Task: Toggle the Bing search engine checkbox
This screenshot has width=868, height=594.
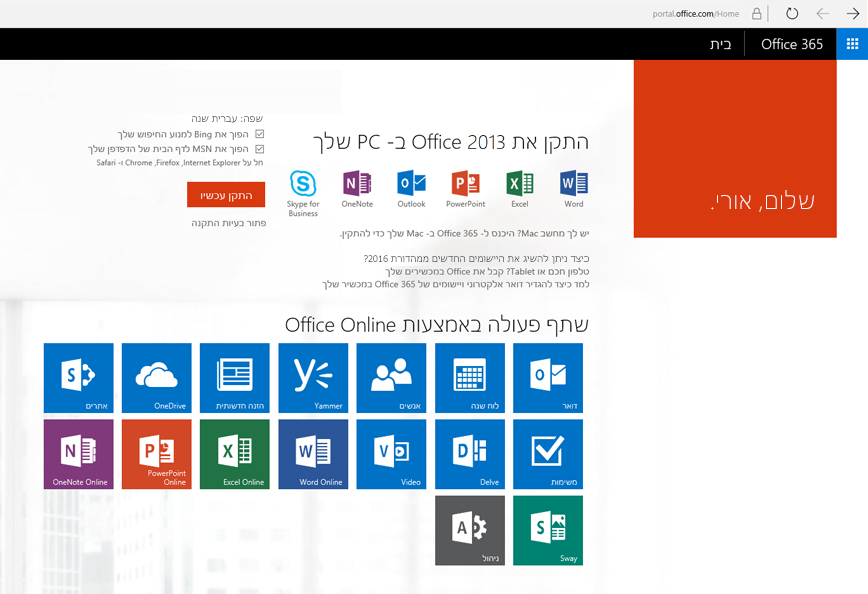Action: click(x=260, y=134)
